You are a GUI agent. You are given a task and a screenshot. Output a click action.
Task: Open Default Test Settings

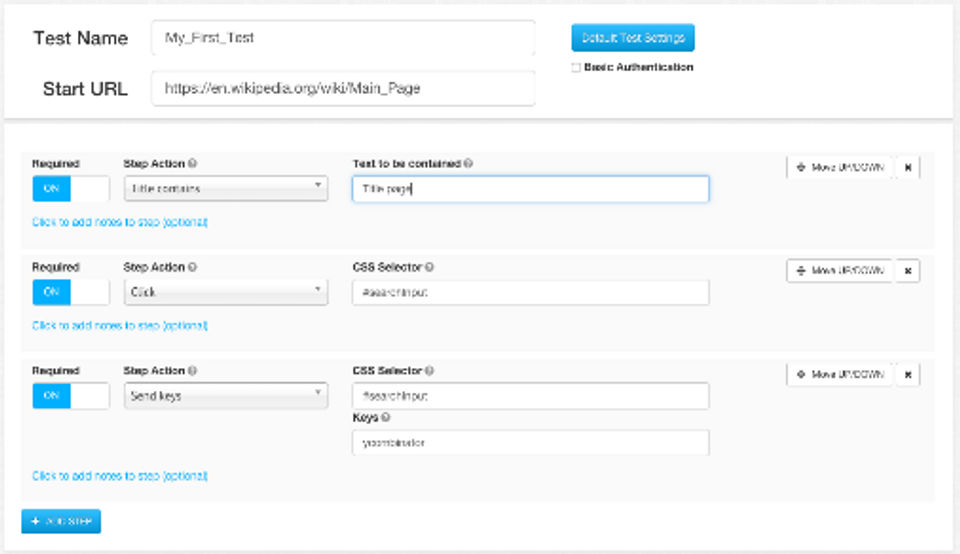tap(632, 38)
